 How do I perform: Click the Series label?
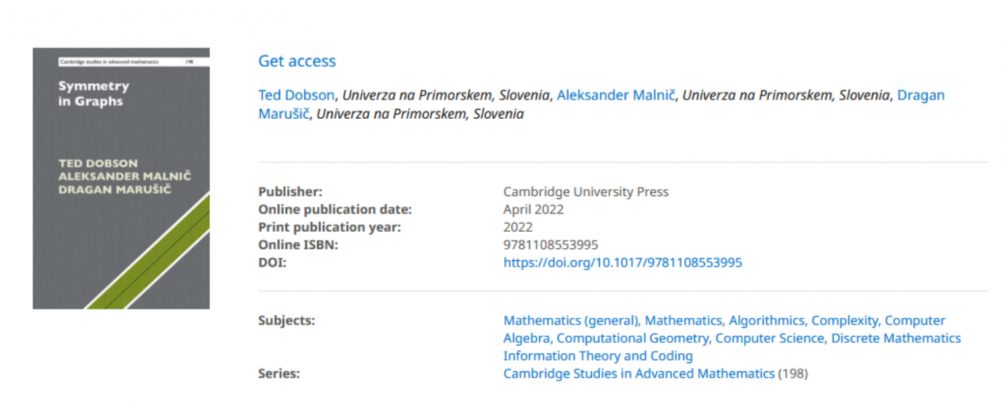279,374
